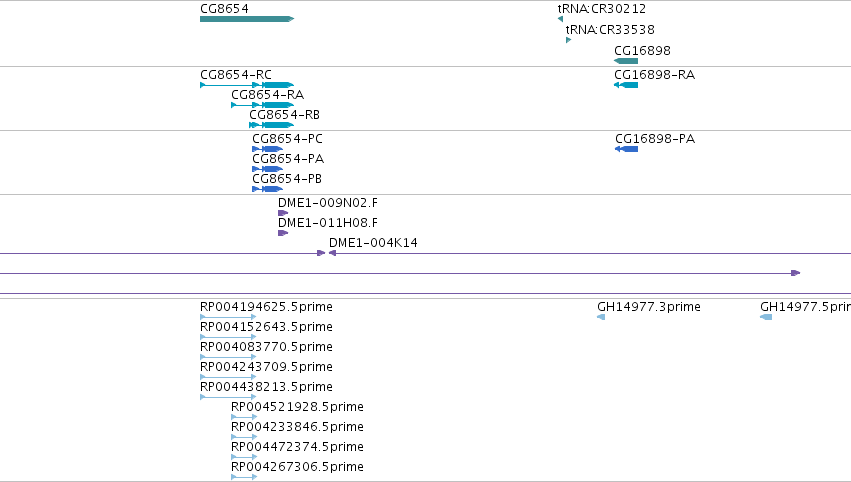Screen dimensions: 851x482
Task: Click the DME1-011H08.F label
Action: click(328, 223)
